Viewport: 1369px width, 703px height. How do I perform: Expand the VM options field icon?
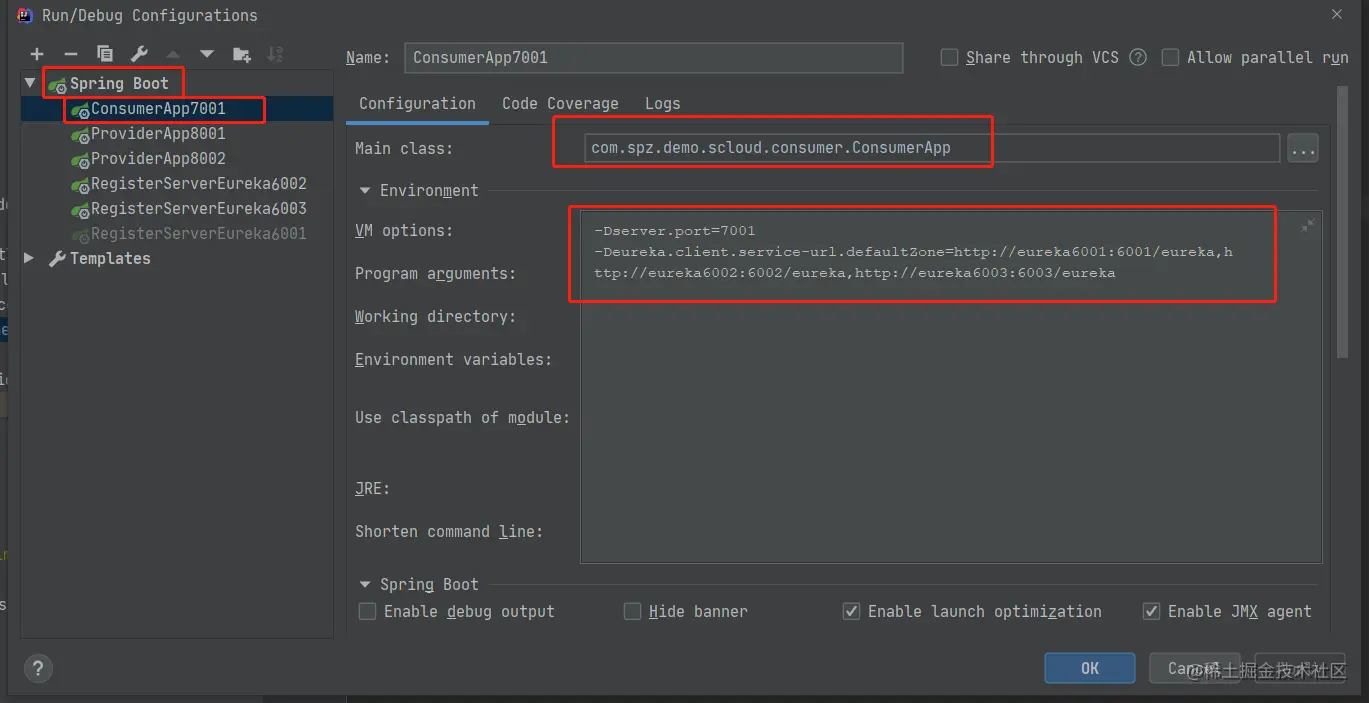[1308, 226]
